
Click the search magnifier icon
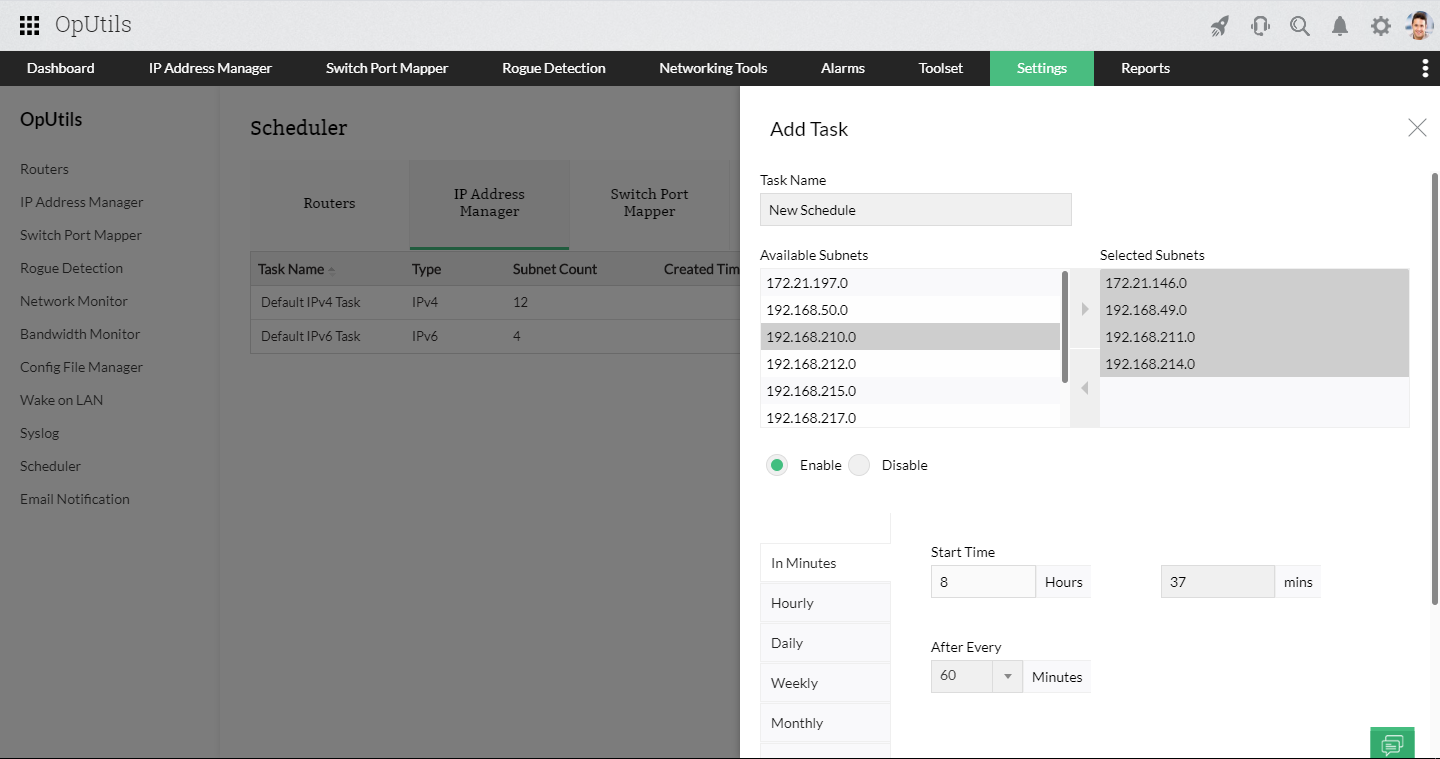(x=1300, y=26)
